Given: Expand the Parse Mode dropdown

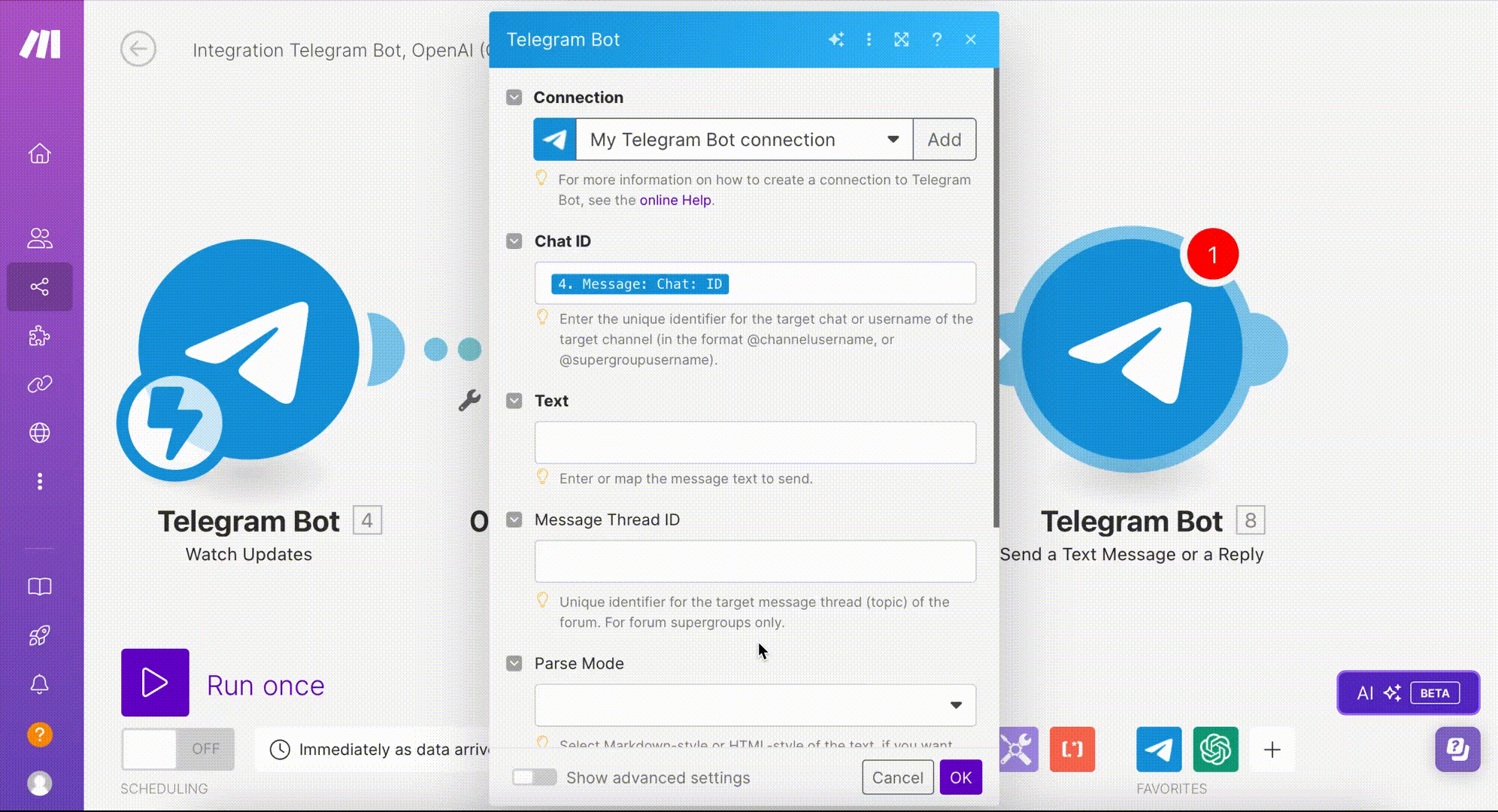Looking at the screenshot, I should tap(755, 705).
